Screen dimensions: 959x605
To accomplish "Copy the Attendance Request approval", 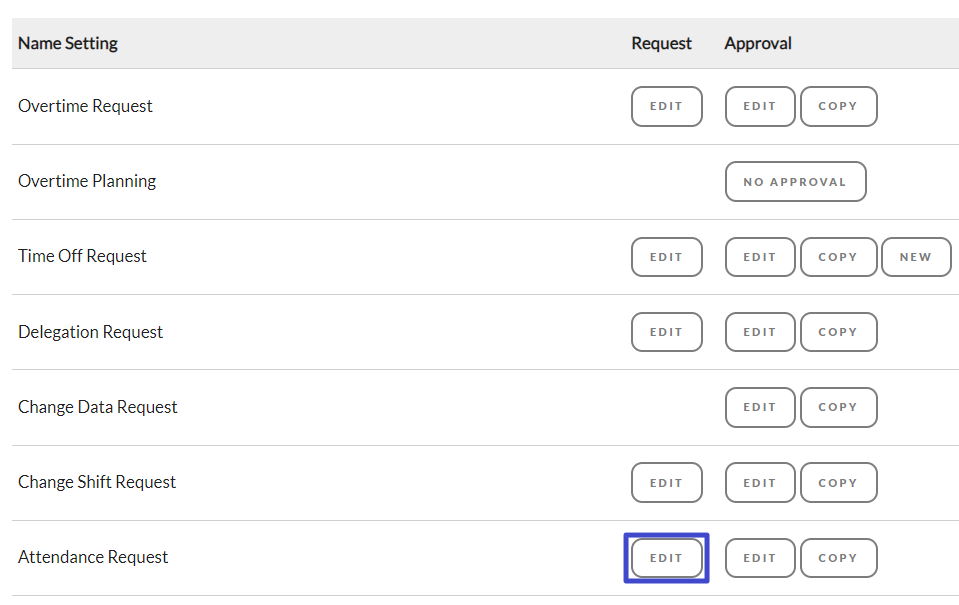I will coord(839,558).
